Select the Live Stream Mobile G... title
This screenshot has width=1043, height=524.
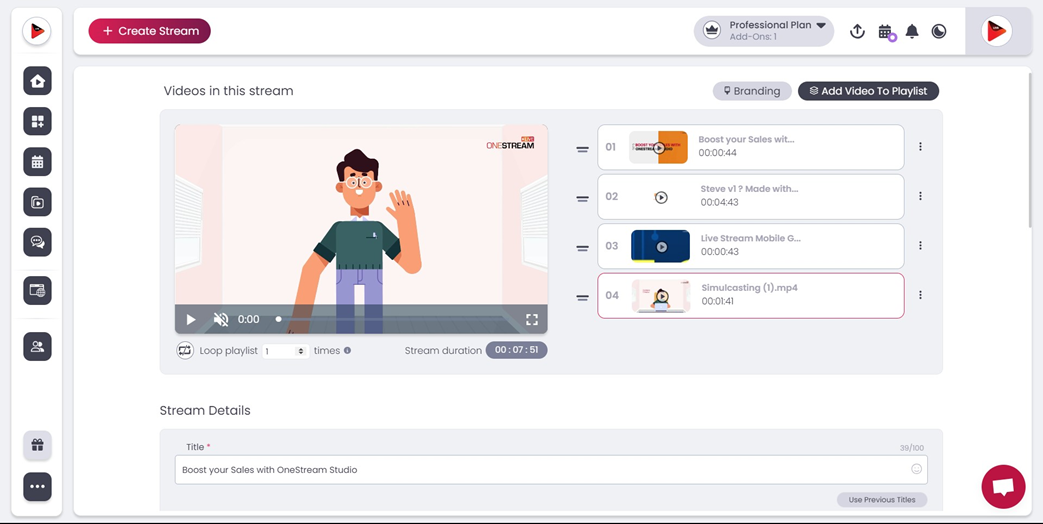pyautogui.click(x=751, y=238)
